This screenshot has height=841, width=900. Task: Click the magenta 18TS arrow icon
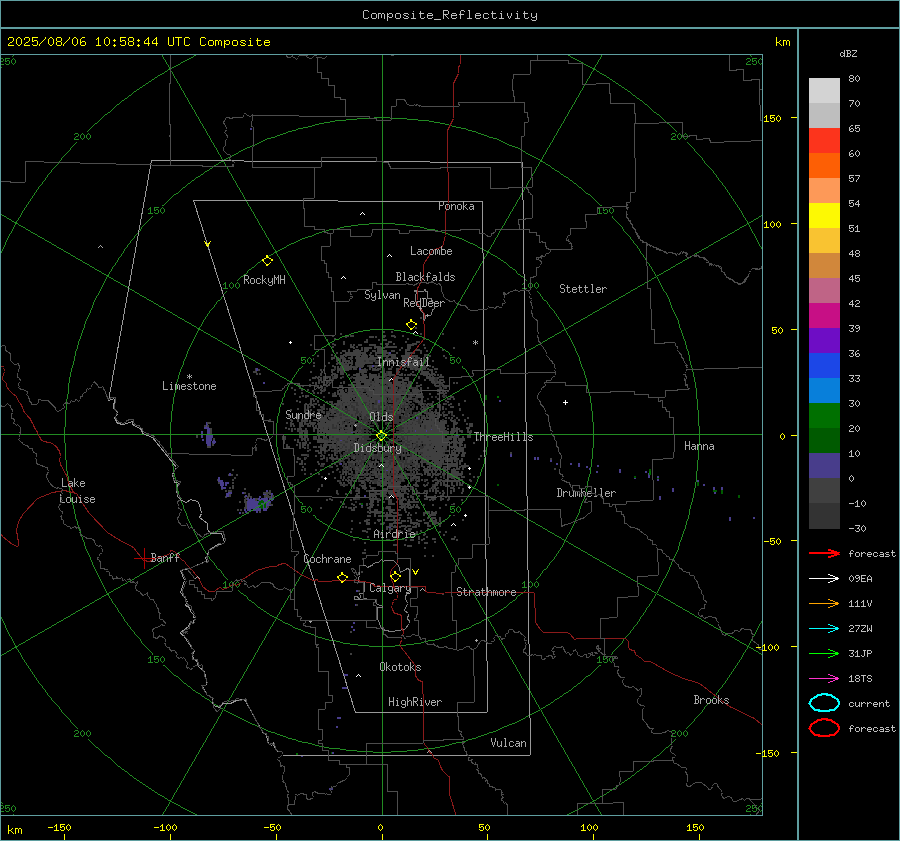pyautogui.click(x=824, y=679)
